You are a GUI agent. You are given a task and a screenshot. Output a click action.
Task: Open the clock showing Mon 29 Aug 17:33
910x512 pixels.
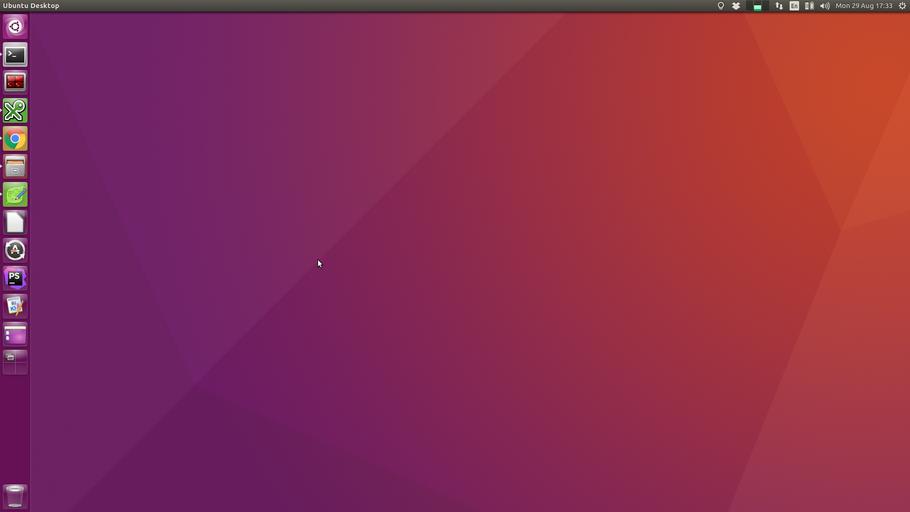(x=863, y=6)
